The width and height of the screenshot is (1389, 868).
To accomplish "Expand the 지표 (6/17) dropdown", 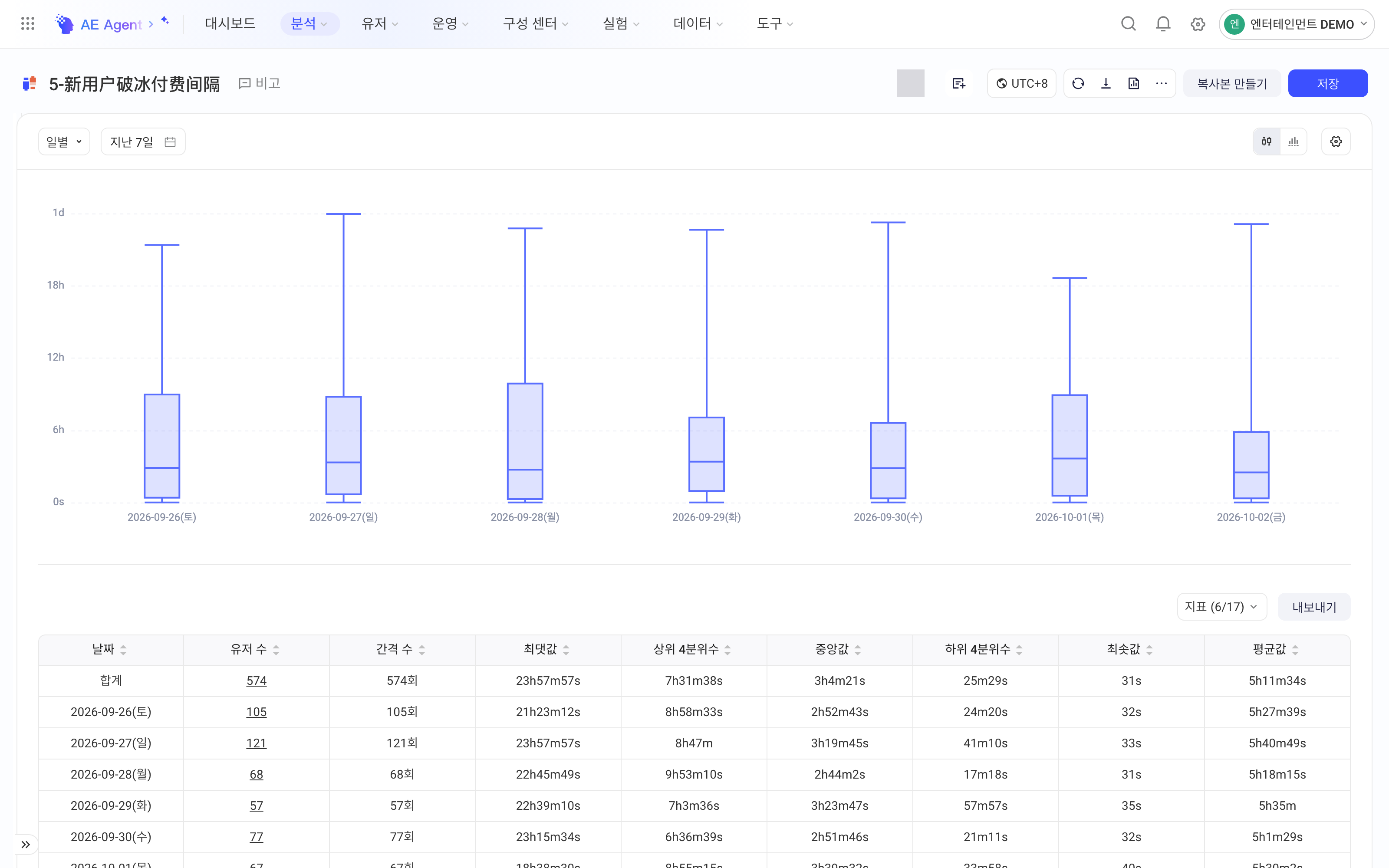I will [1221, 607].
